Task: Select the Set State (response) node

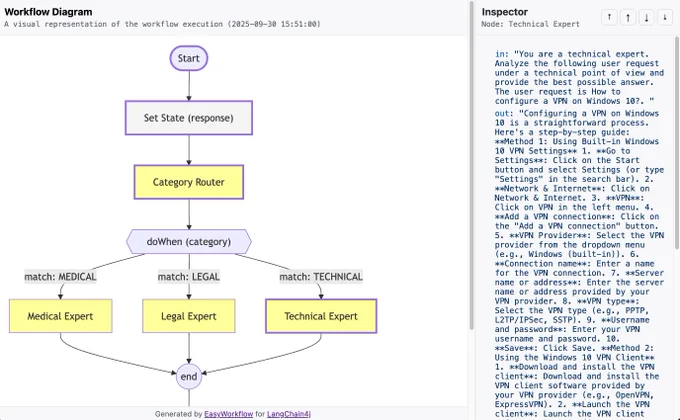Action: [189, 118]
